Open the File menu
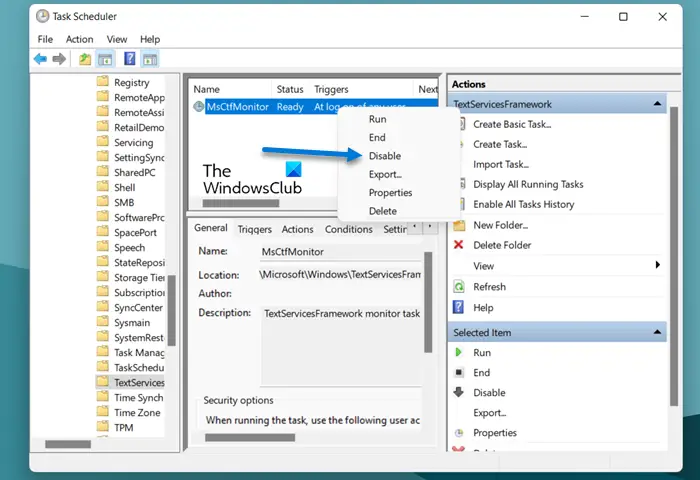 [x=45, y=39]
